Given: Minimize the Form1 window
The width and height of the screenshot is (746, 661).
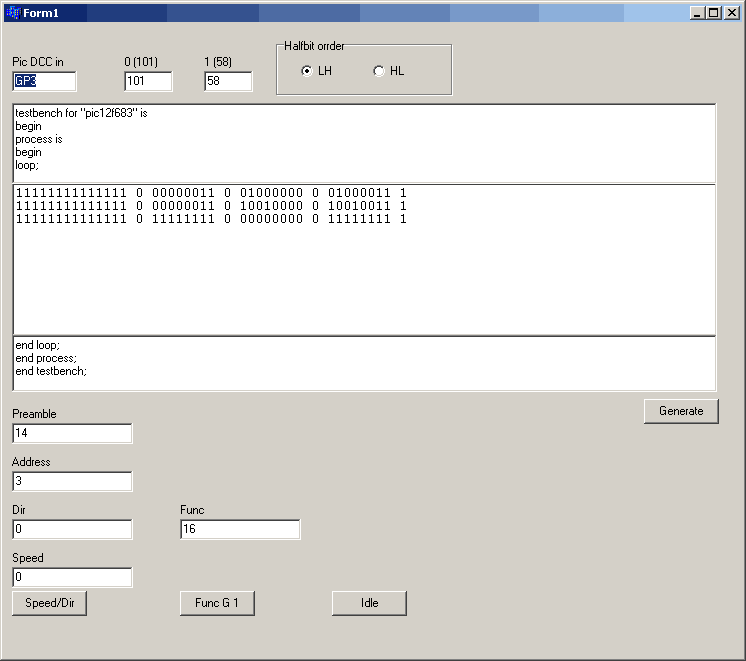Looking at the screenshot, I should point(697,13).
